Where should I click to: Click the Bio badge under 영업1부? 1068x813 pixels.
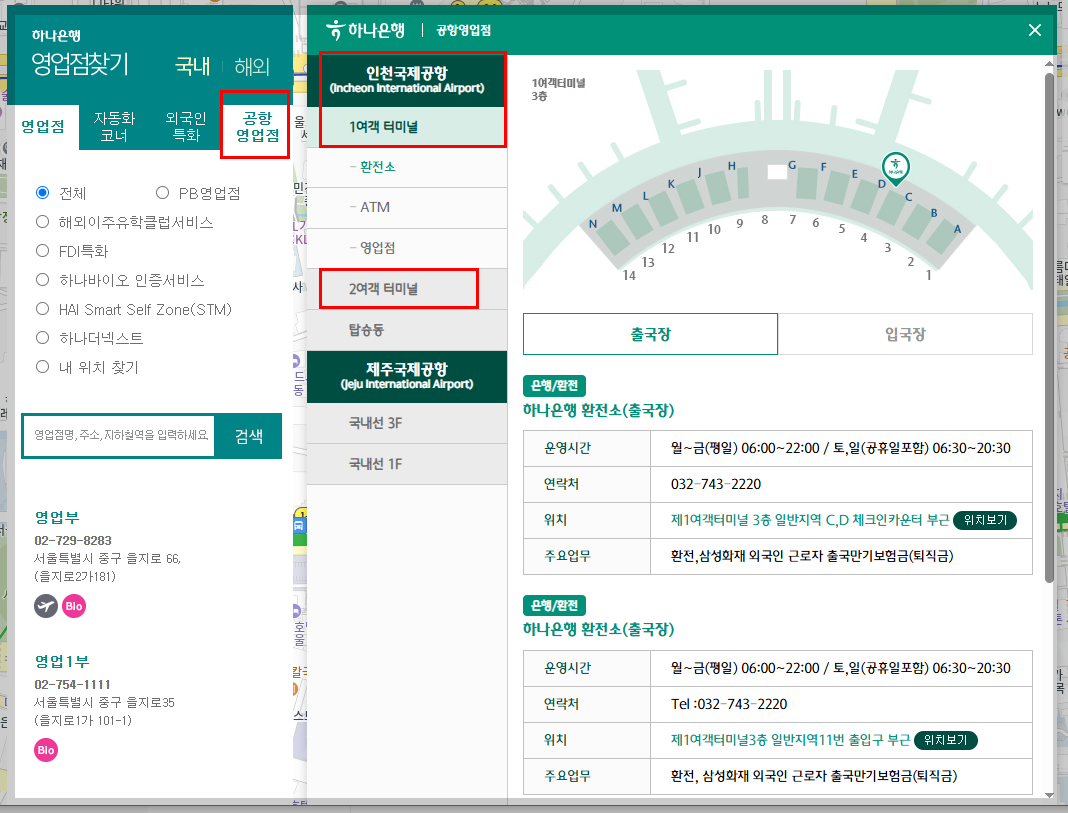[x=46, y=750]
